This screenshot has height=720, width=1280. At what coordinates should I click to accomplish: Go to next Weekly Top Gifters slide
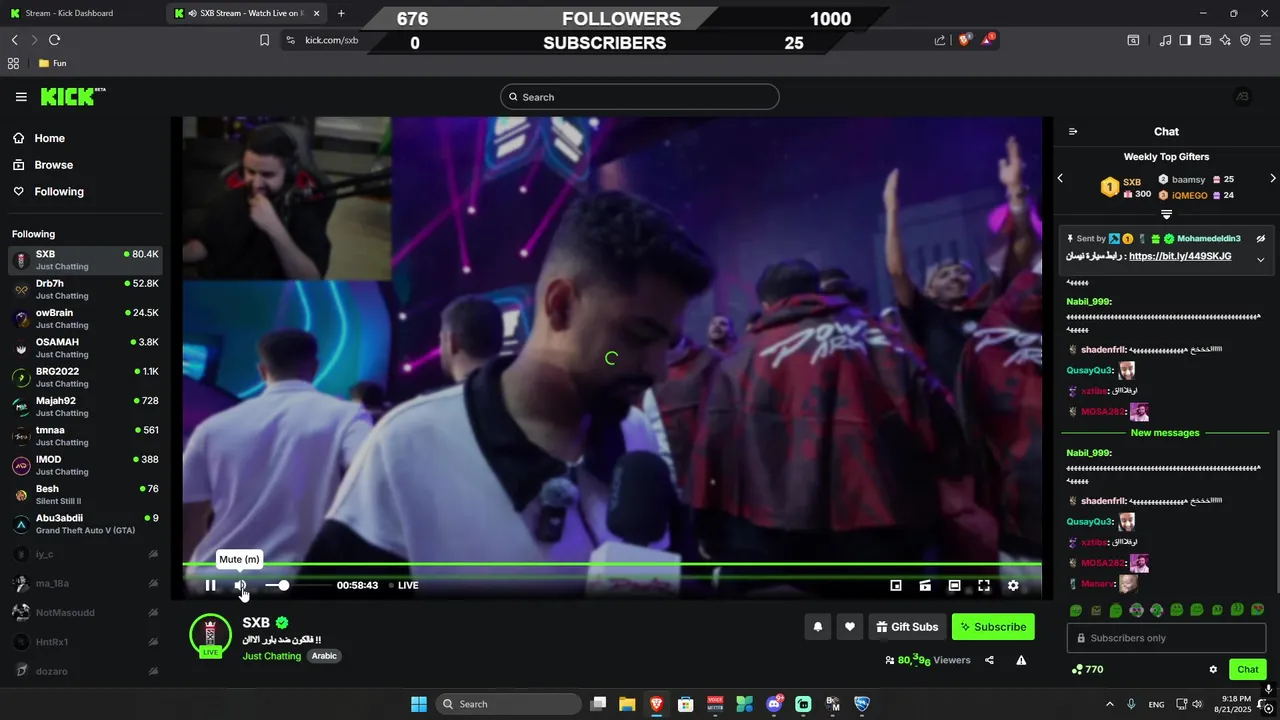point(1272,178)
